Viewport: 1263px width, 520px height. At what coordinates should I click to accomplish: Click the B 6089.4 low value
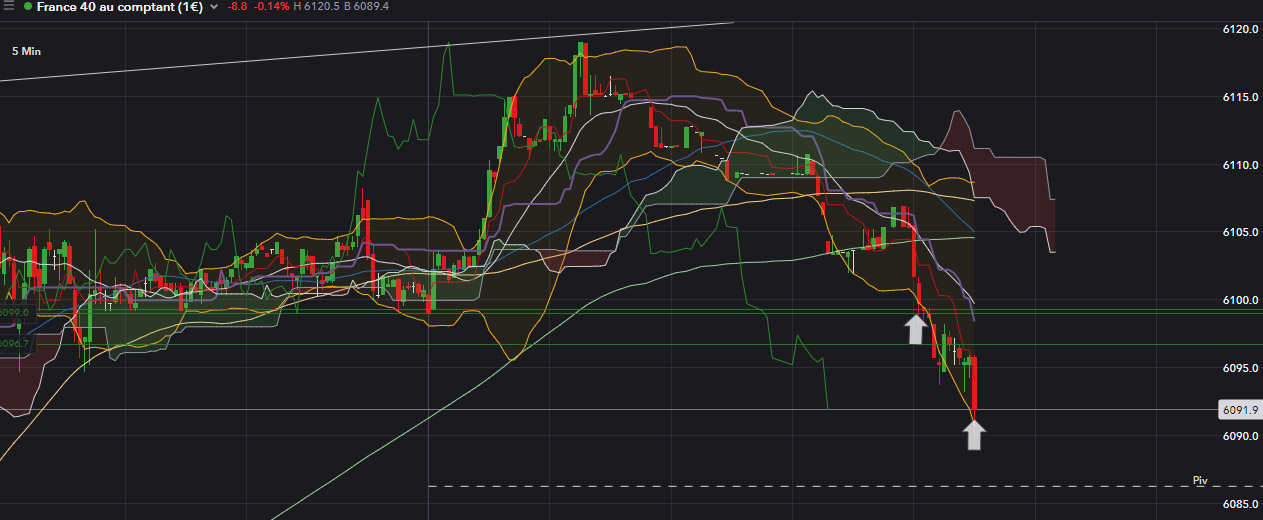point(367,6)
